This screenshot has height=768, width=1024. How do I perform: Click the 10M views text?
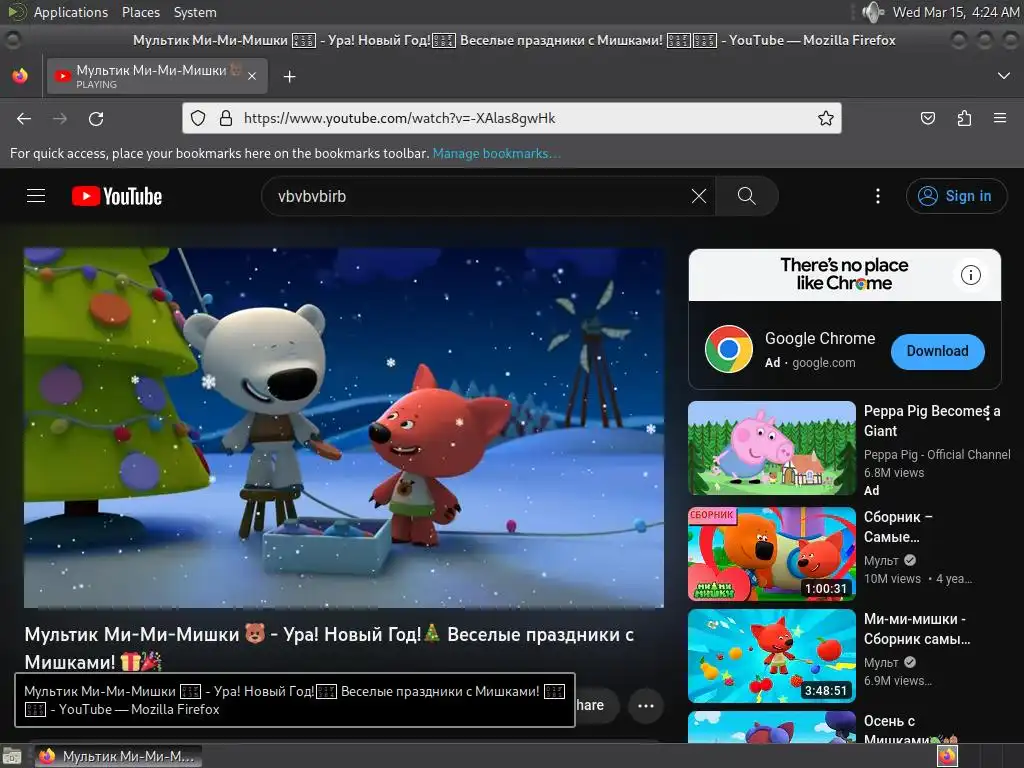pos(892,579)
